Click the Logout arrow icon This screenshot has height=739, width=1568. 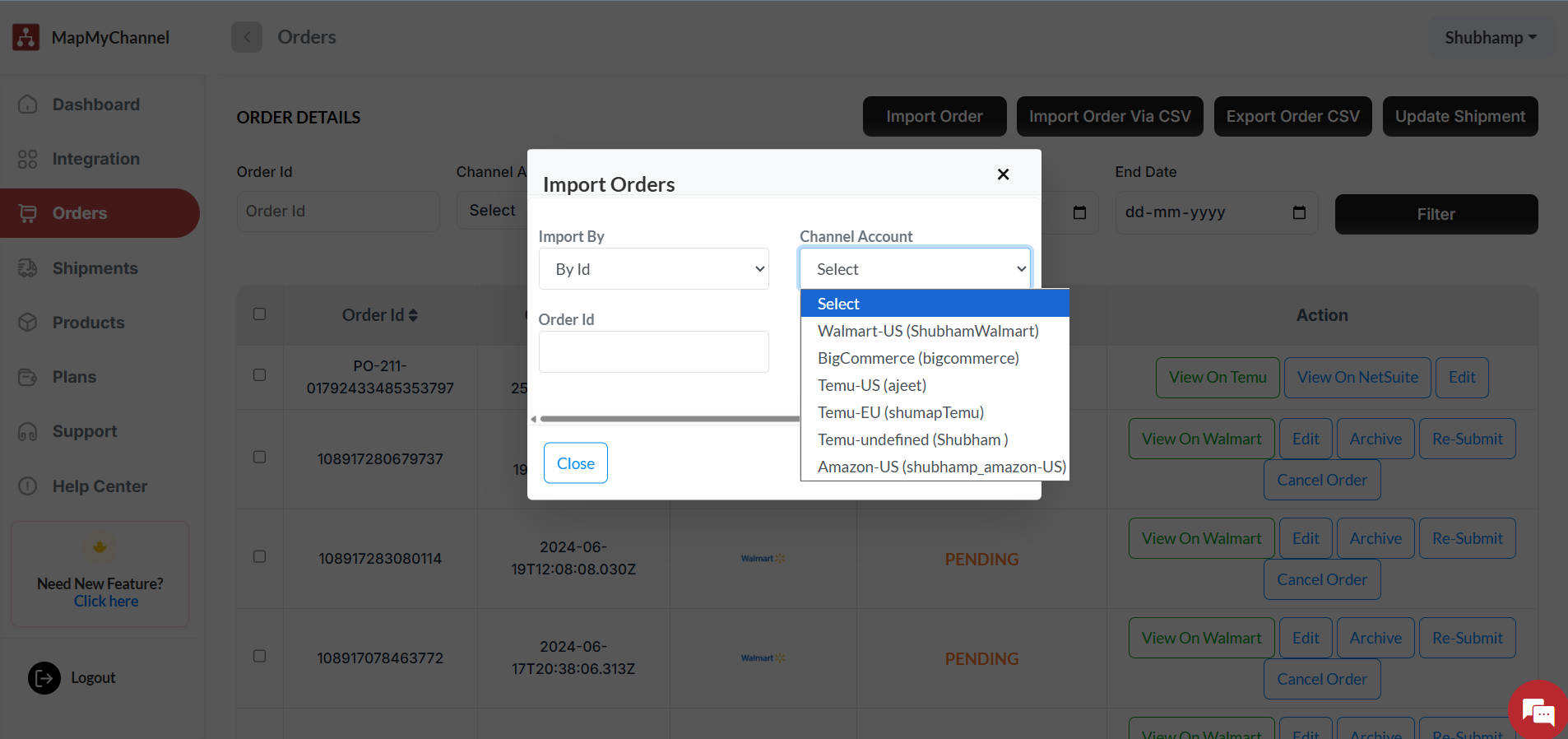click(44, 678)
